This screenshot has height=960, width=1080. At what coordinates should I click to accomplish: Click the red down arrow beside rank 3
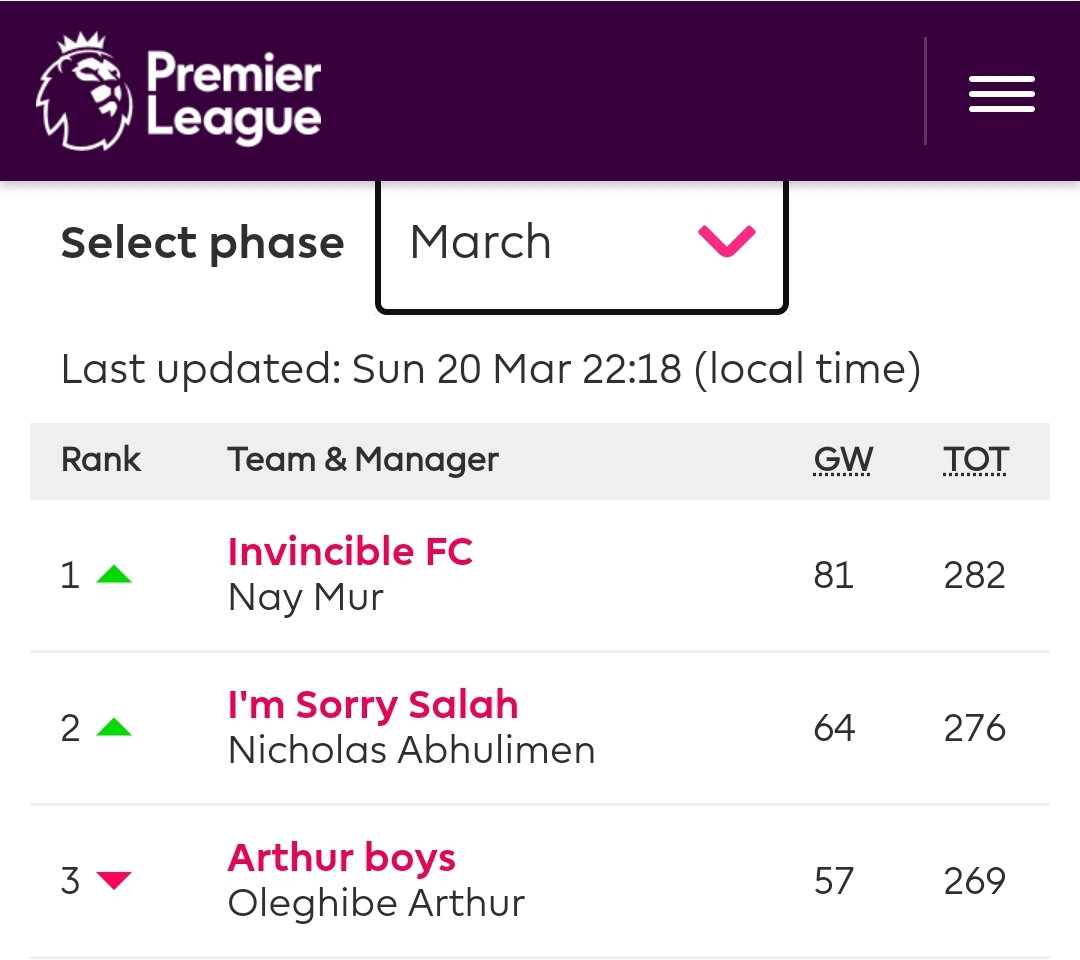pyautogui.click(x=114, y=880)
